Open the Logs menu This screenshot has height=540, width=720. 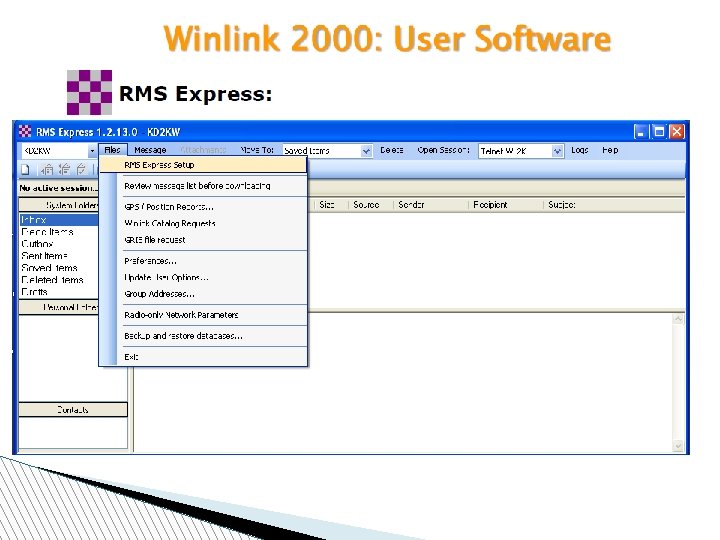coord(579,150)
